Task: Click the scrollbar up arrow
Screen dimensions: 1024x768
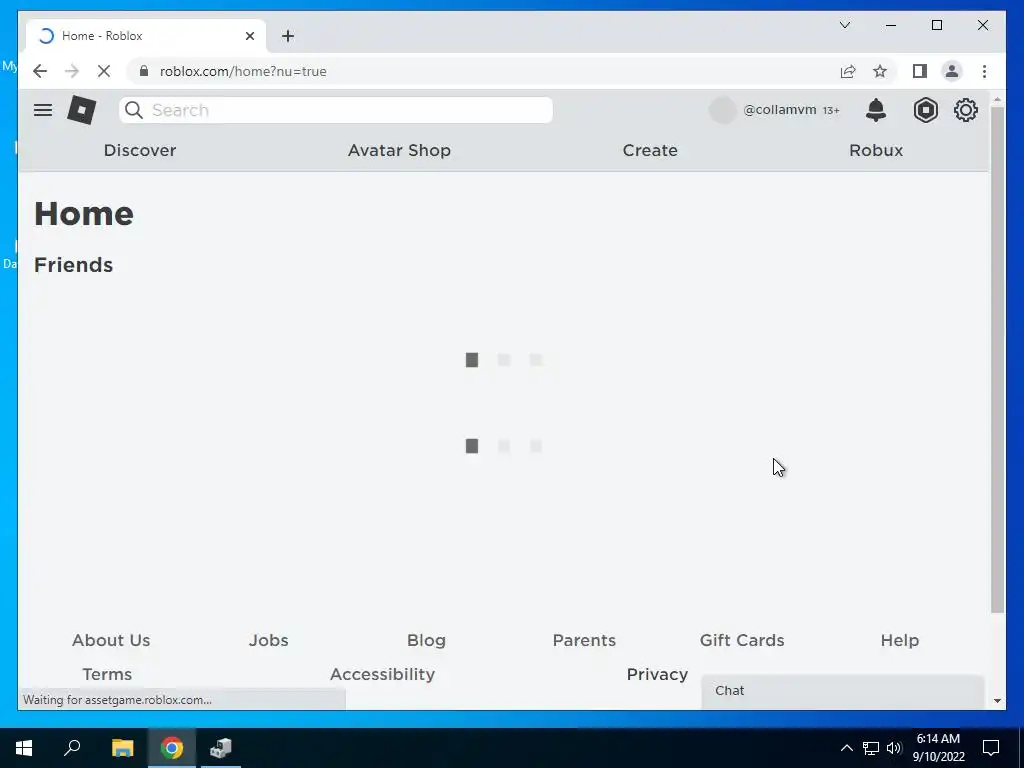Action: pos(997,100)
